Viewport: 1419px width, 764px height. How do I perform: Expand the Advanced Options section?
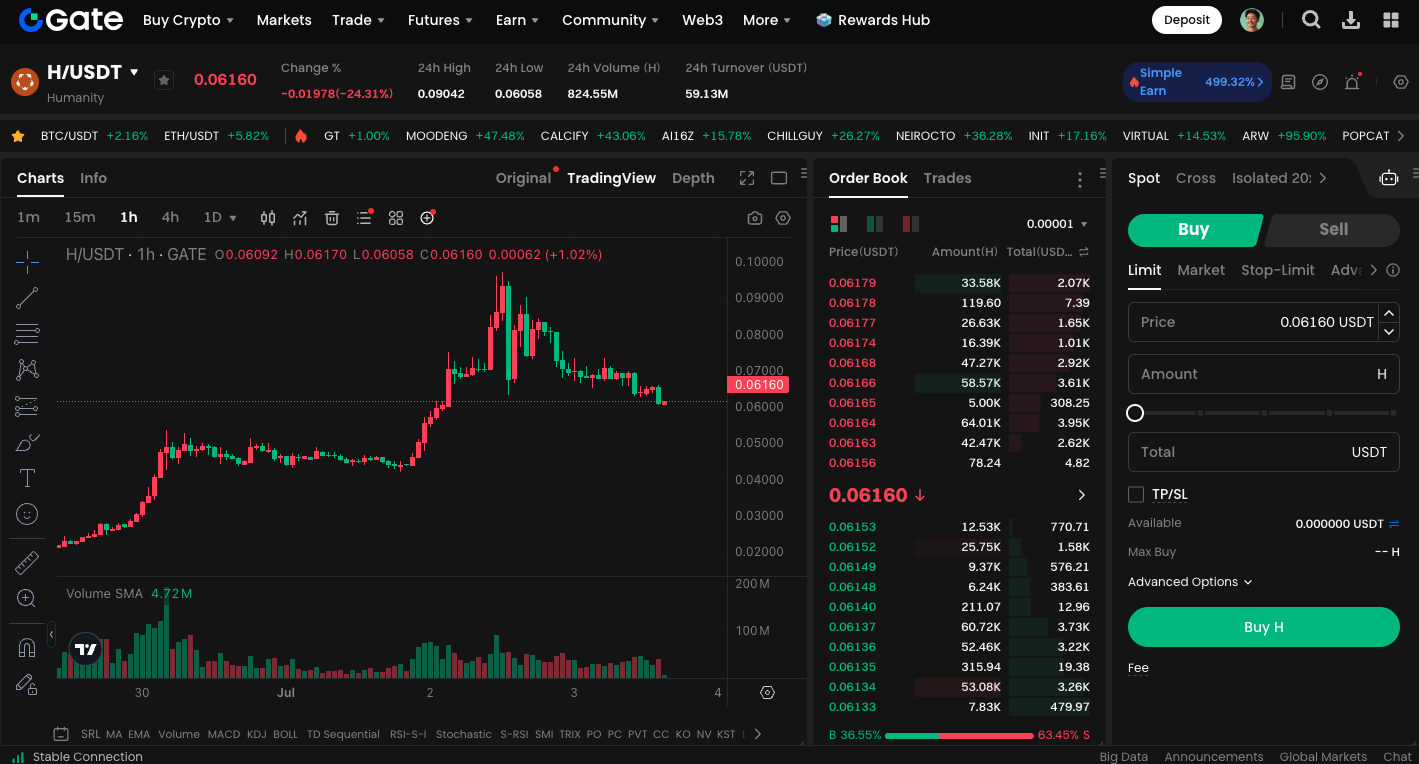click(x=1190, y=582)
